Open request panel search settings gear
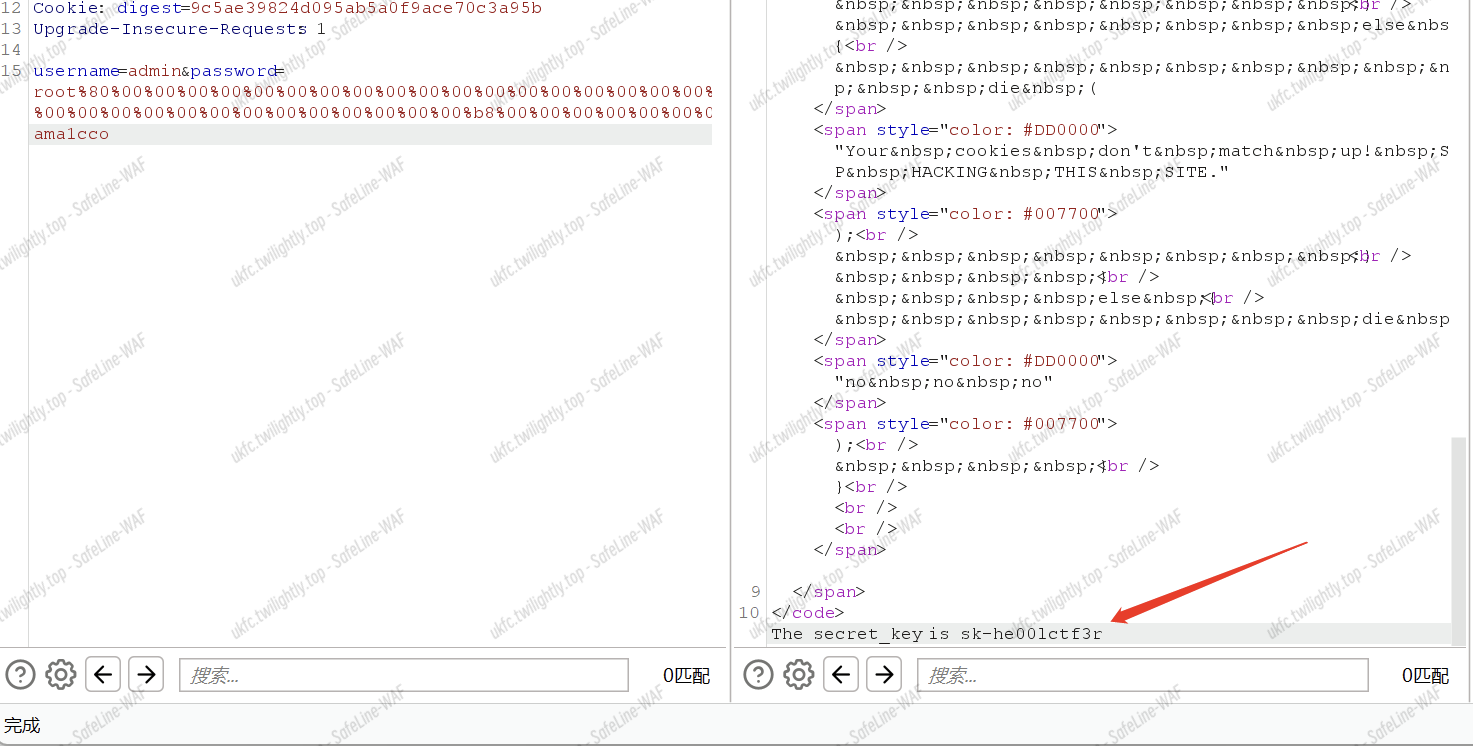 61,675
